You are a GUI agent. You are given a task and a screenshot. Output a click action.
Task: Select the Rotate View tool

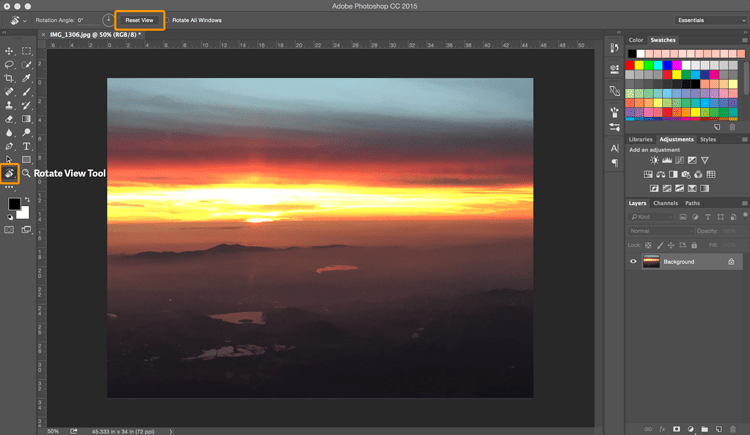pos(9,173)
